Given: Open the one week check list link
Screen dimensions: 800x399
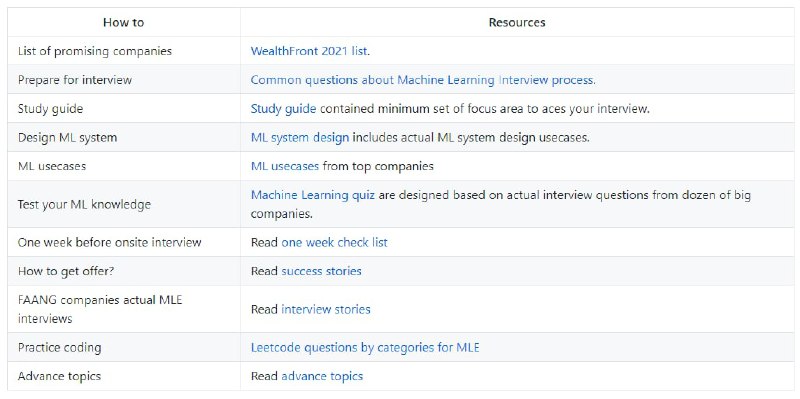Looking at the screenshot, I should (x=334, y=242).
